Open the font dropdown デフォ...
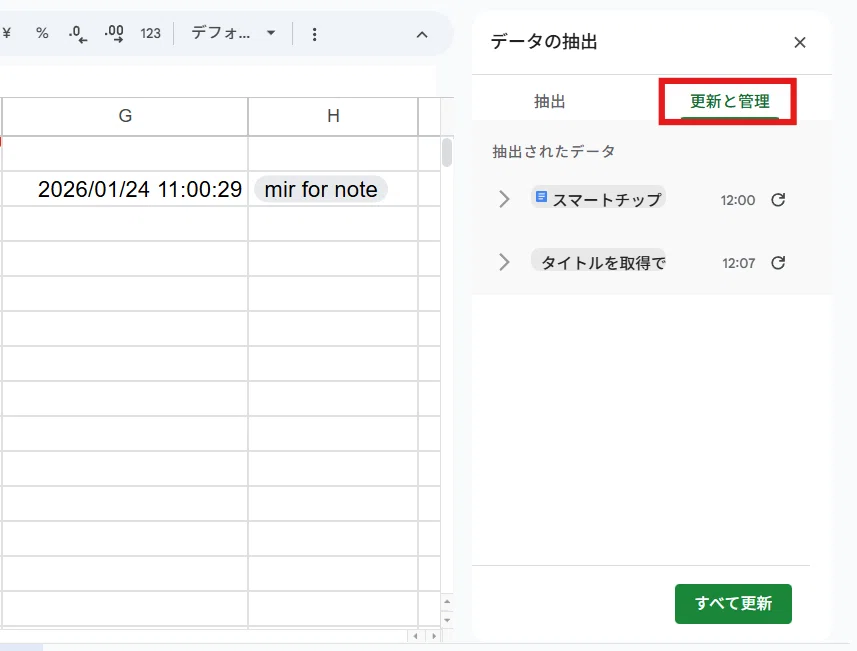Viewport: 857px width, 651px height. 233,33
